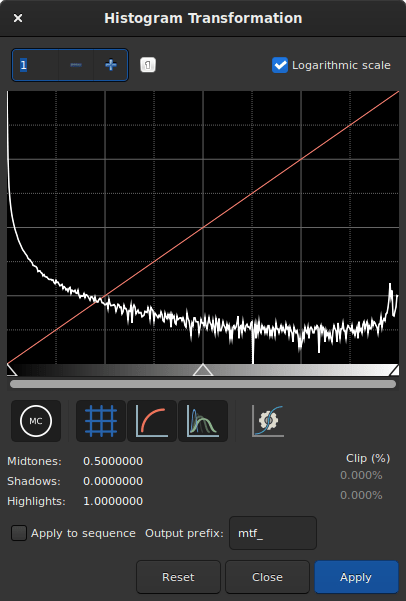The image size is (406, 601).
Task: Select the highlights triangle at right edge
Action: (x=394, y=370)
